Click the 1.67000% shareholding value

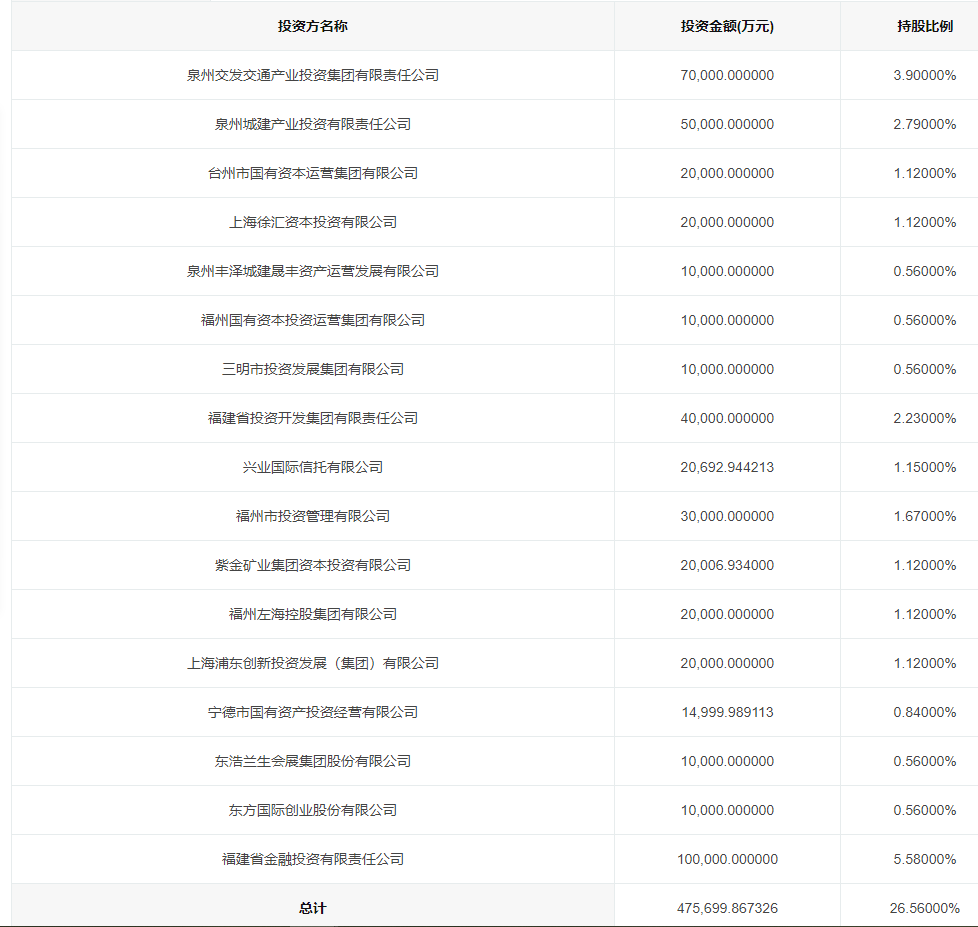pyautogui.click(x=925, y=516)
